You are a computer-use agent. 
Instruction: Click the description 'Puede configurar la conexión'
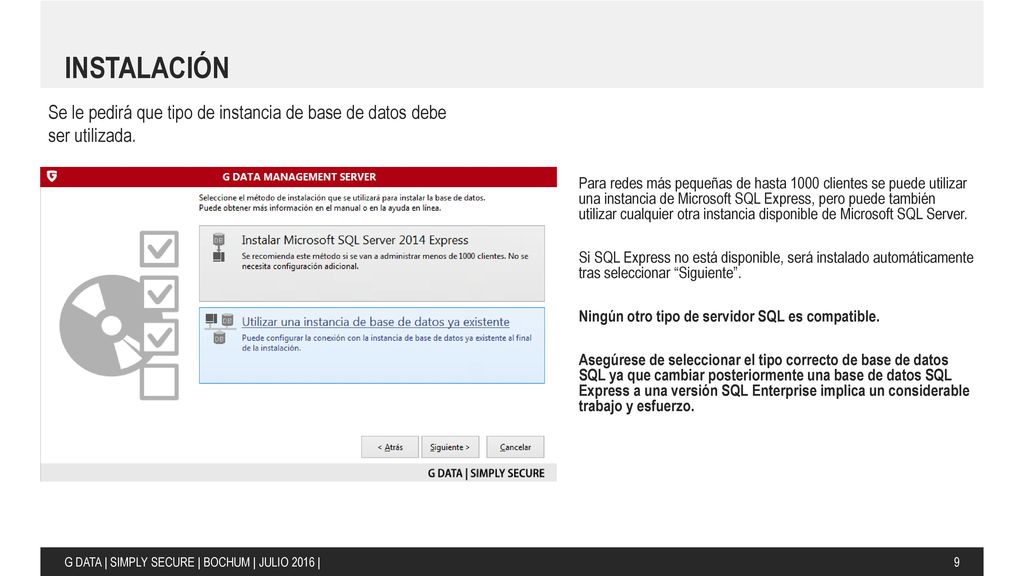387,343
